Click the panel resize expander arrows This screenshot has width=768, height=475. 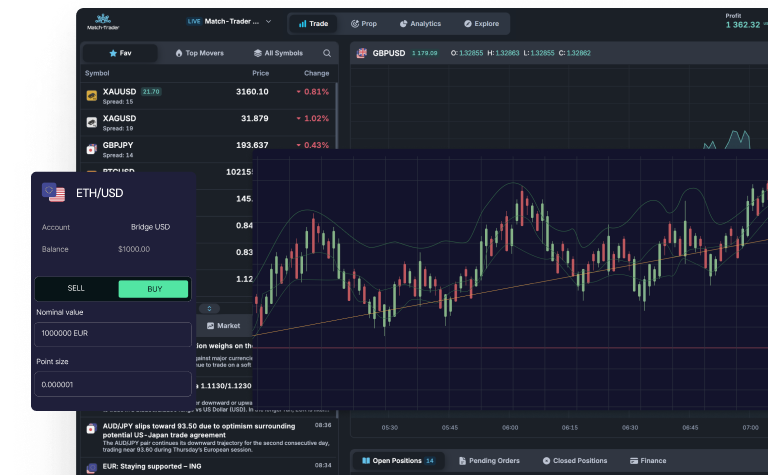(210, 308)
